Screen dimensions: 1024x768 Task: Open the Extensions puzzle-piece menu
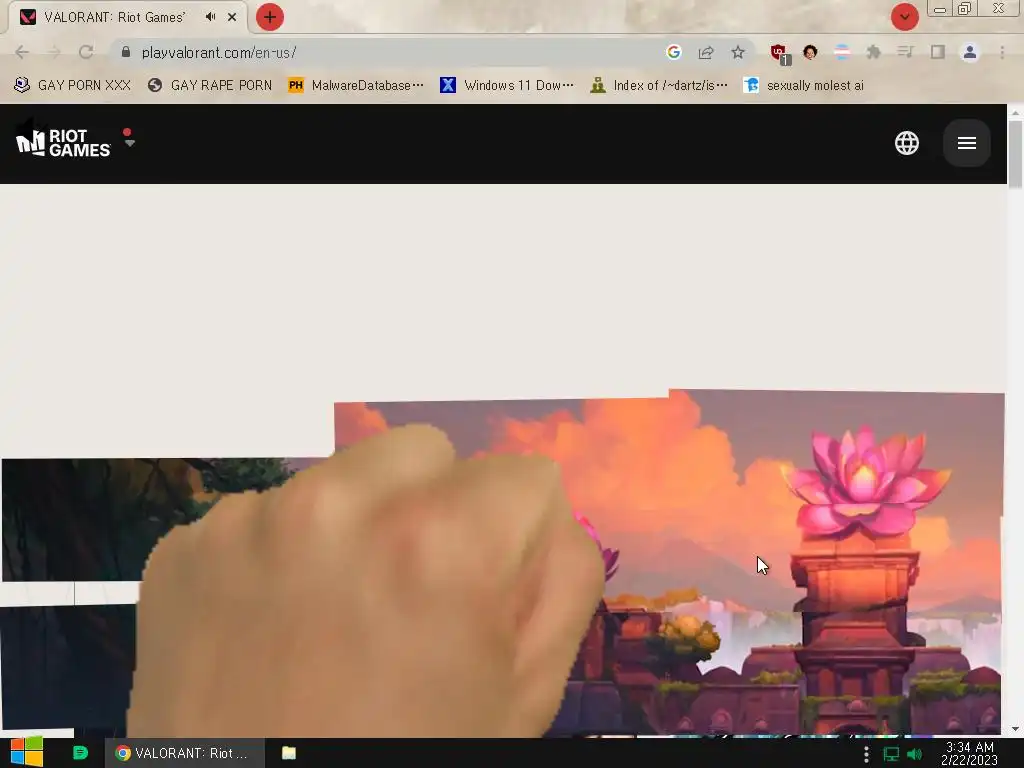tap(874, 52)
